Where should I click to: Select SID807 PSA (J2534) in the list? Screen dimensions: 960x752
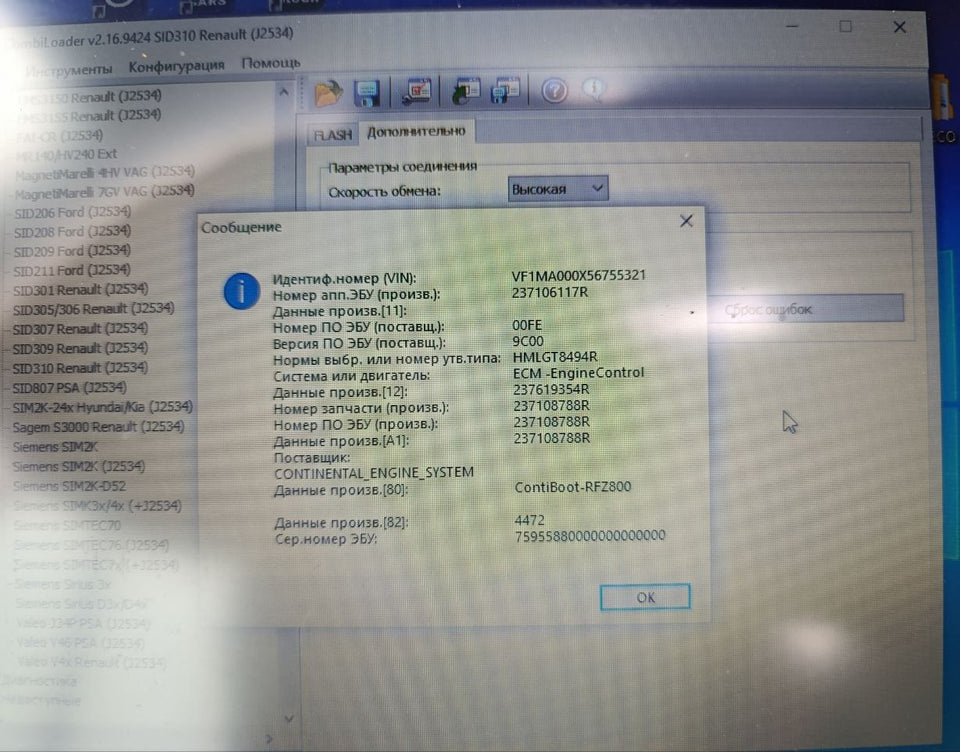[70, 388]
